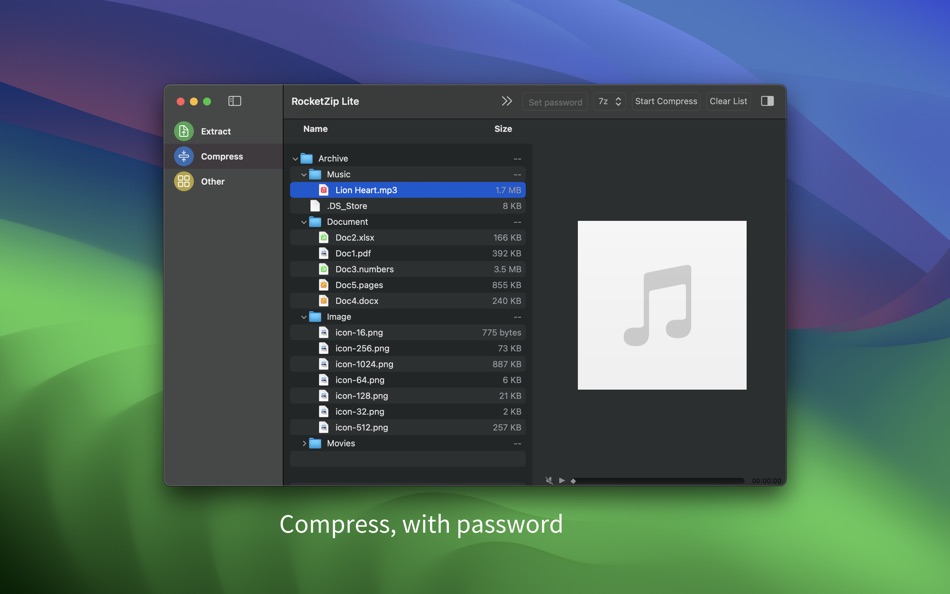This screenshot has height=594, width=950.
Task: Click the icon-16.png file icon
Action: (324, 332)
